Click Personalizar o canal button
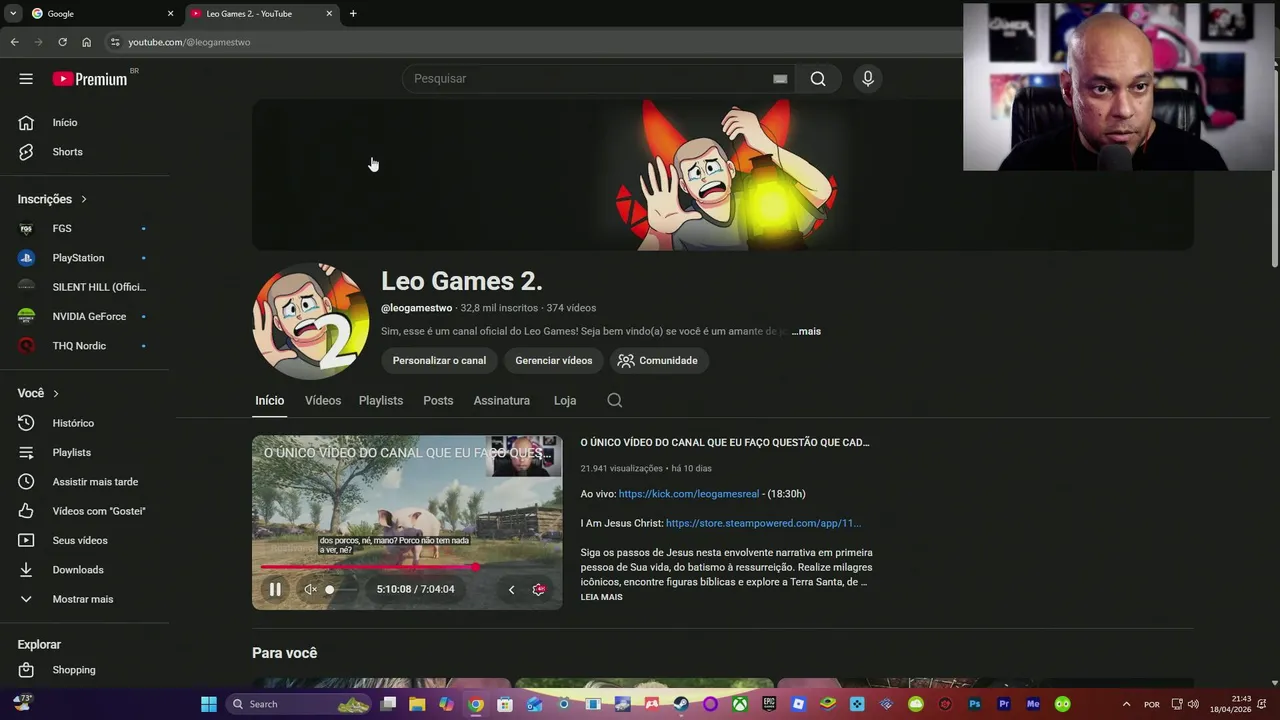This screenshot has width=1280, height=720. [x=439, y=360]
